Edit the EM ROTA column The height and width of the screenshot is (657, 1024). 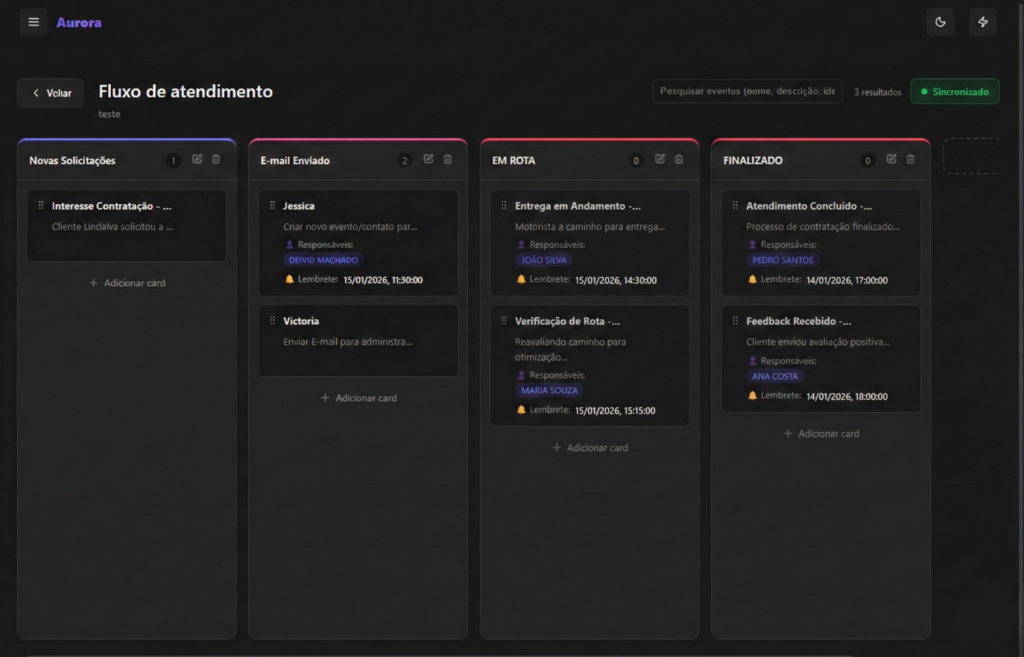coord(660,159)
